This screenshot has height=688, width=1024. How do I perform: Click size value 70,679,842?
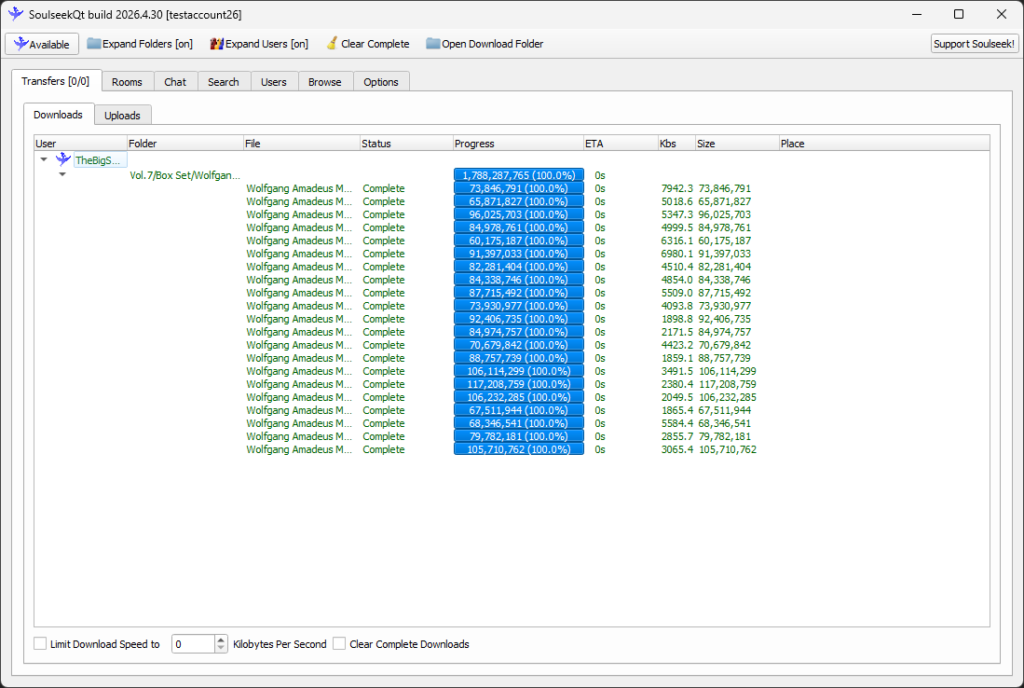[x=724, y=345]
